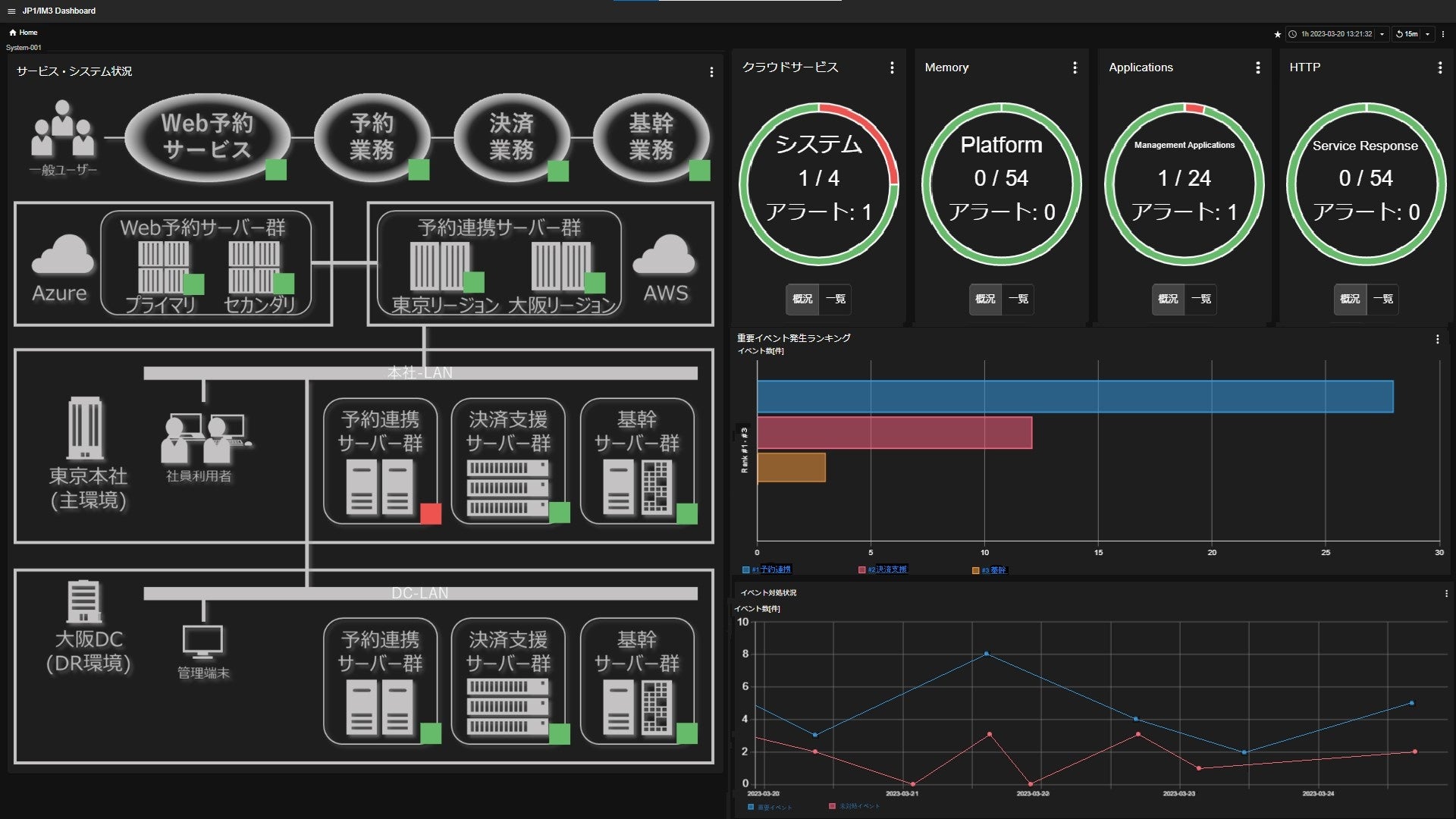The width and height of the screenshot is (1456, 819).
Task: Open the 15m refresh interval dropdown
Action: 1427,34
